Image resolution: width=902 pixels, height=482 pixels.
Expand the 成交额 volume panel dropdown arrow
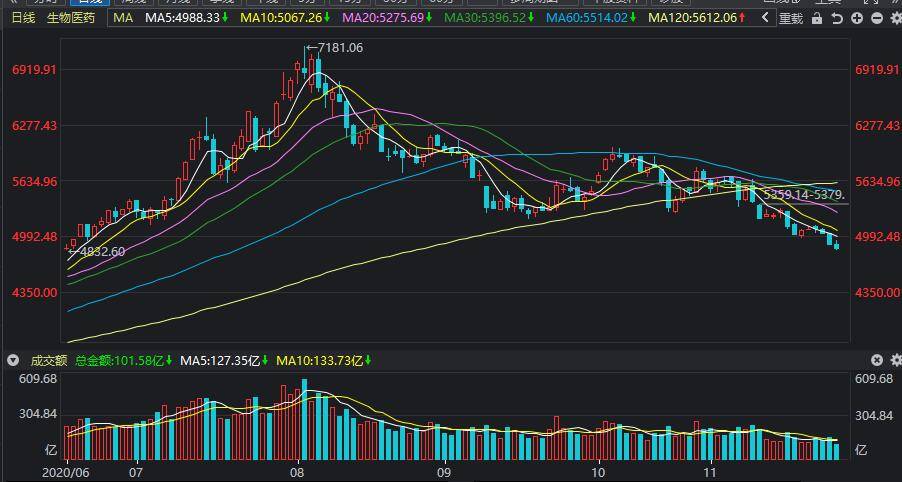pos(14,360)
